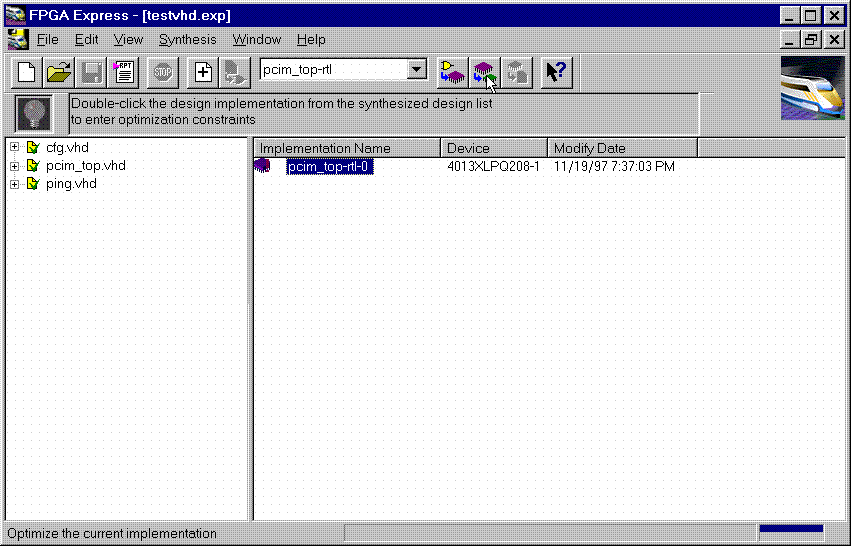The image size is (851, 546).
Task: Select the pcim_top-rtl-0 implementation row
Action: 330,167
